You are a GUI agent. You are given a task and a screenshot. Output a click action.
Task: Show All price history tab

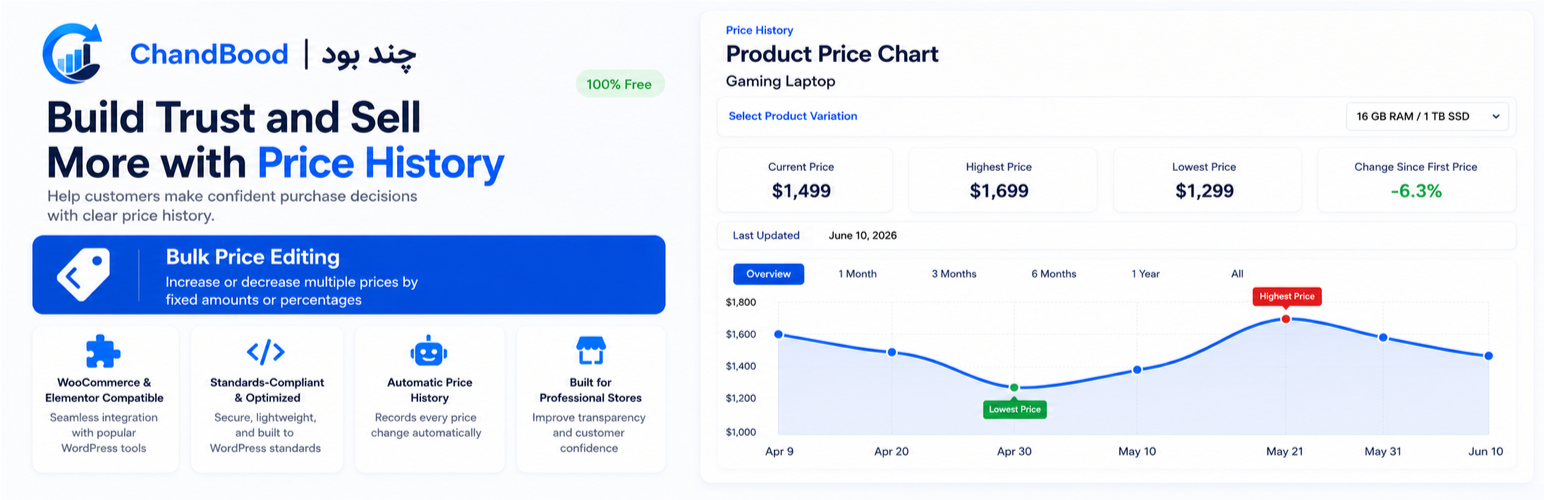(x=1237, y=274)
